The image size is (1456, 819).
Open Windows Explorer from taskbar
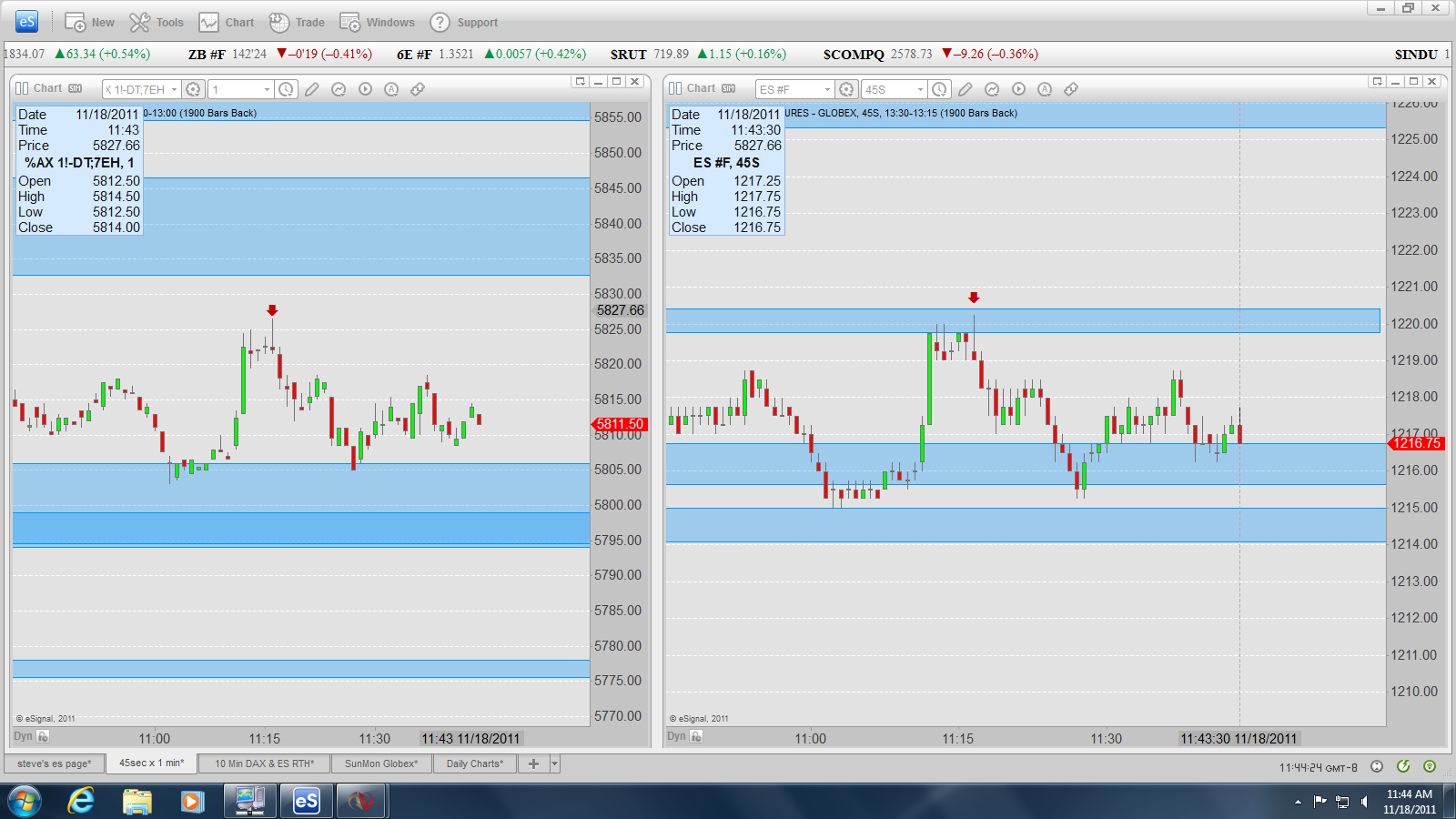coord(137,801)
